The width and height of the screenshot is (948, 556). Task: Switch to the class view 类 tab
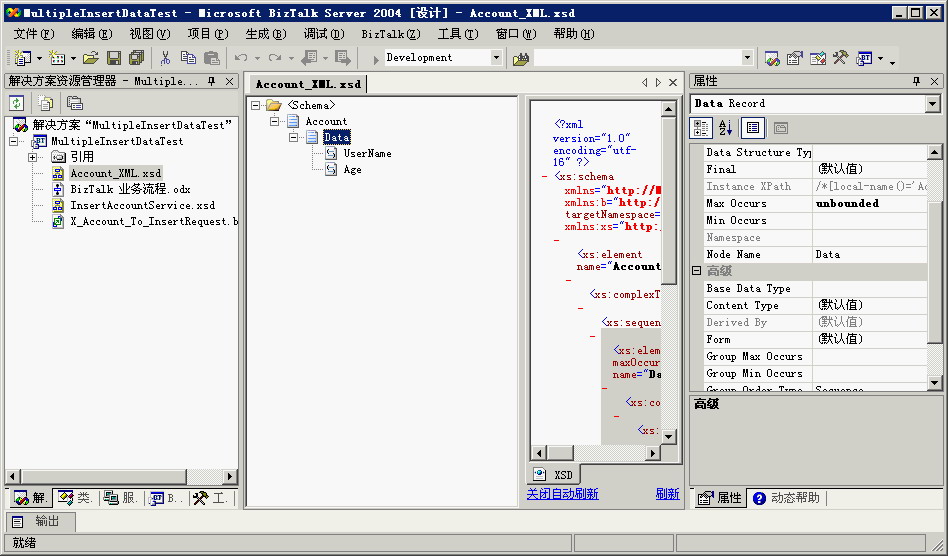coord(76,498)
